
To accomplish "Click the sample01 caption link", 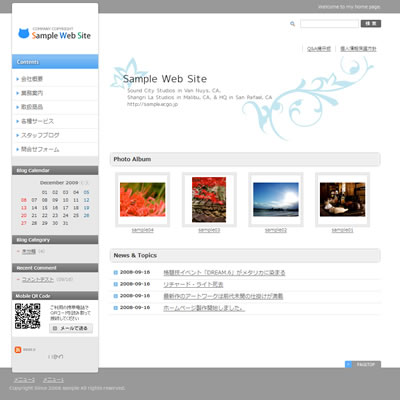I will [342, 230].
